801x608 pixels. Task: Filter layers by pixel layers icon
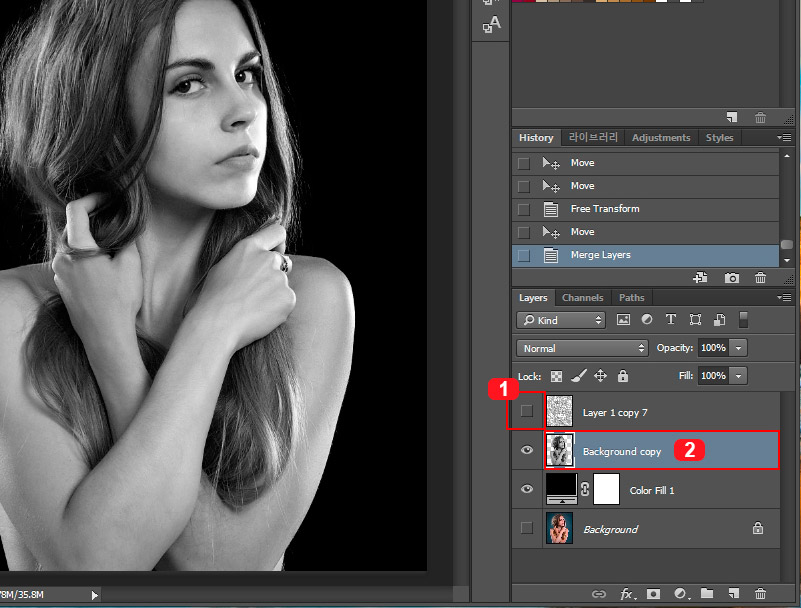tap(623, 320)
